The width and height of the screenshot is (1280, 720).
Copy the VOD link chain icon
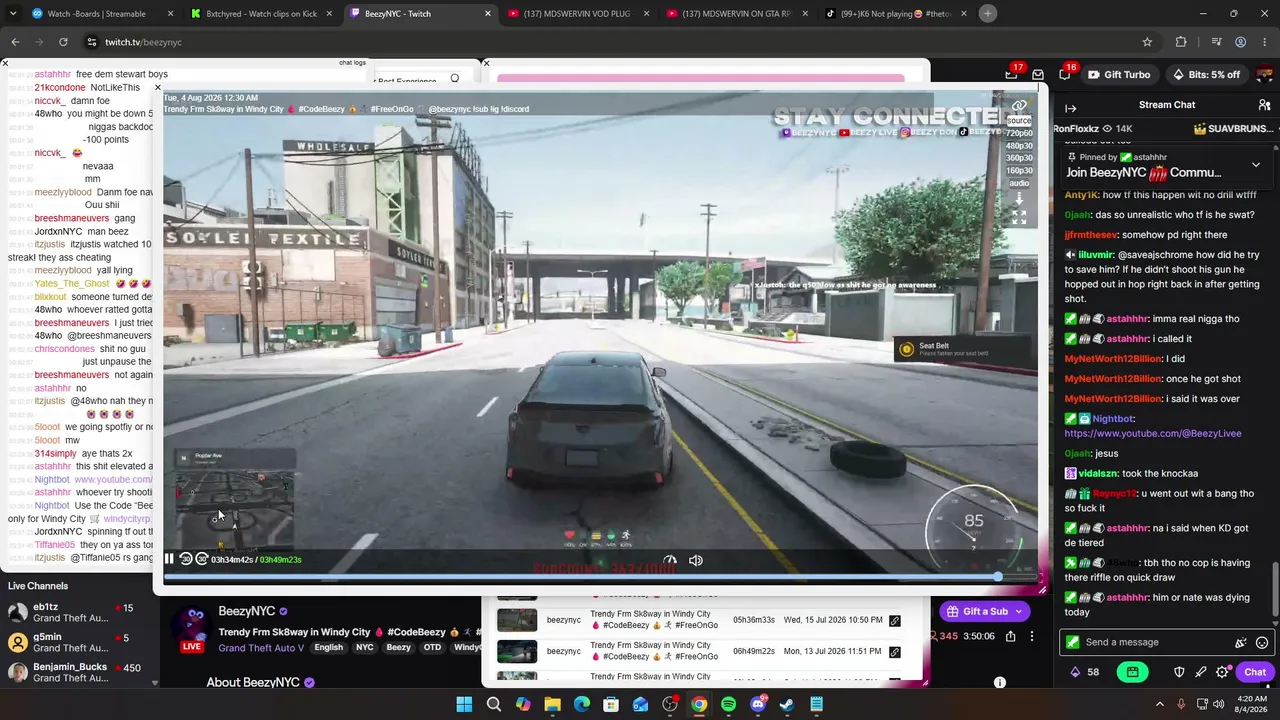pyautogui.click(x=1019, y=106)
